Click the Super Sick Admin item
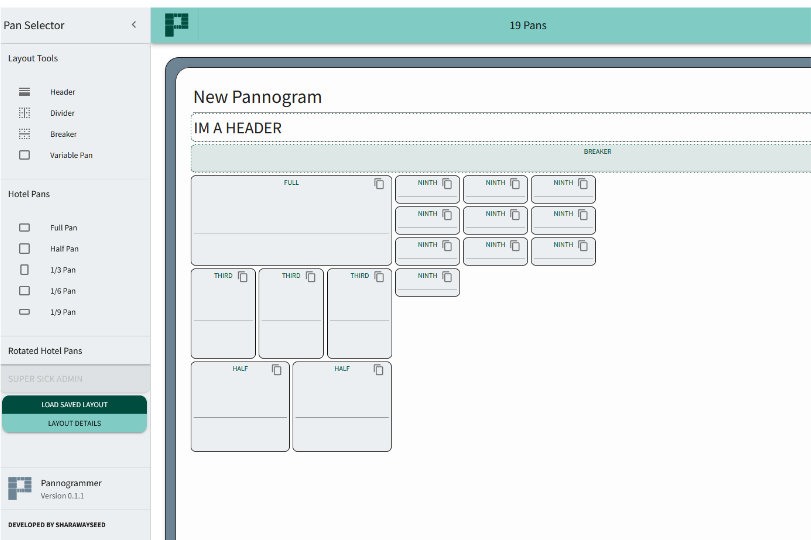The width and height of the screenshot is (811, 540). point(46,379)
